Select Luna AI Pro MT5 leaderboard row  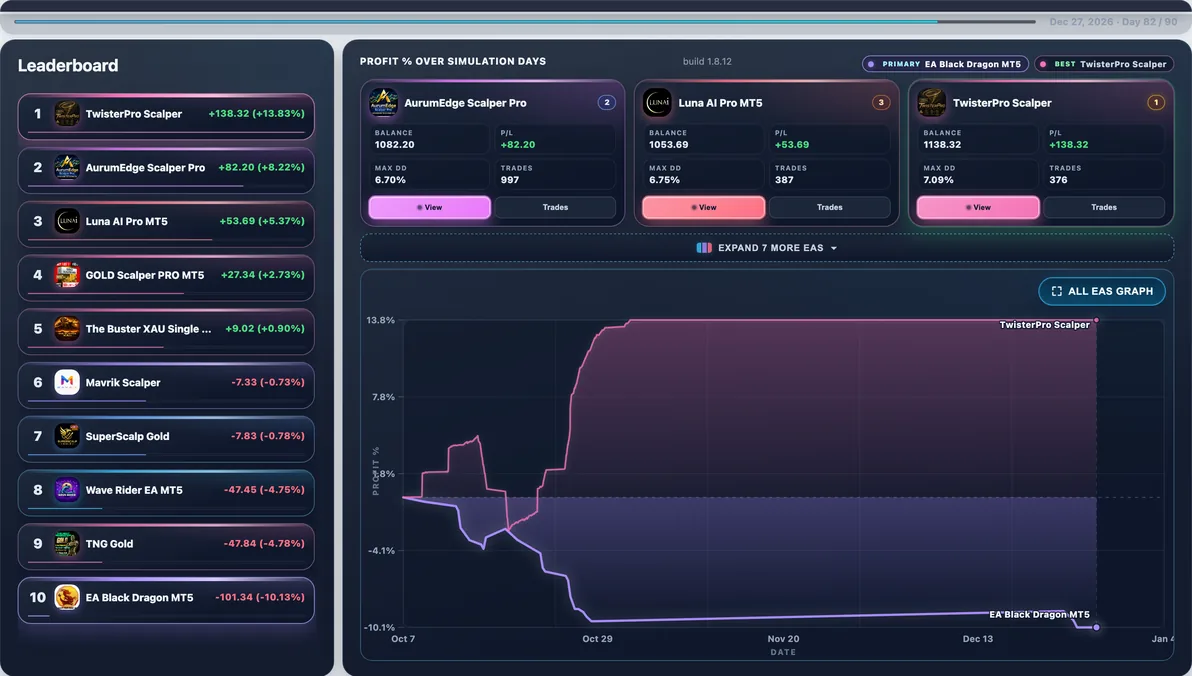click(166, 224)
